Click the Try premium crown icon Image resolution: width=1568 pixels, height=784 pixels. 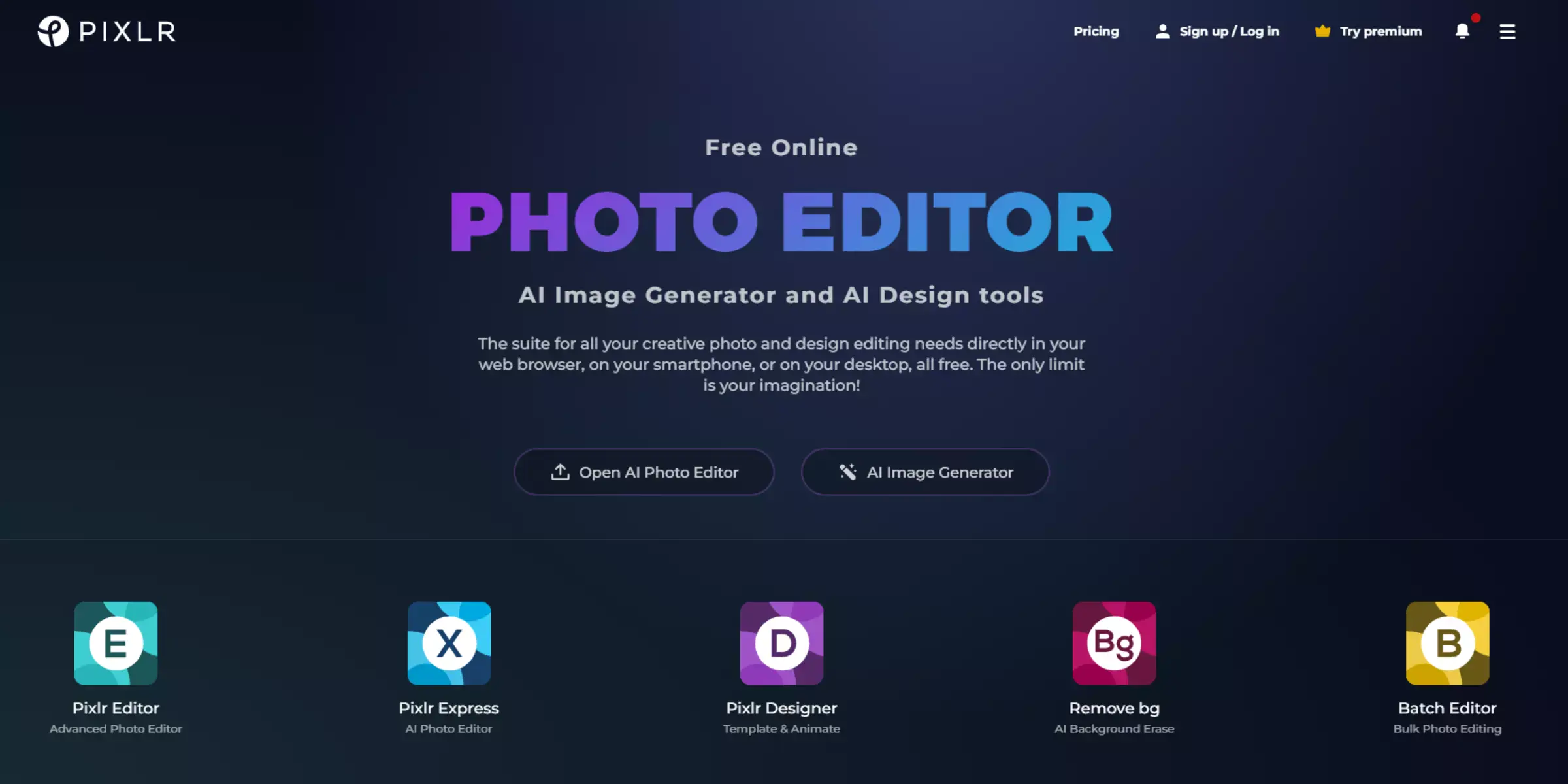tap(1322, 31)
